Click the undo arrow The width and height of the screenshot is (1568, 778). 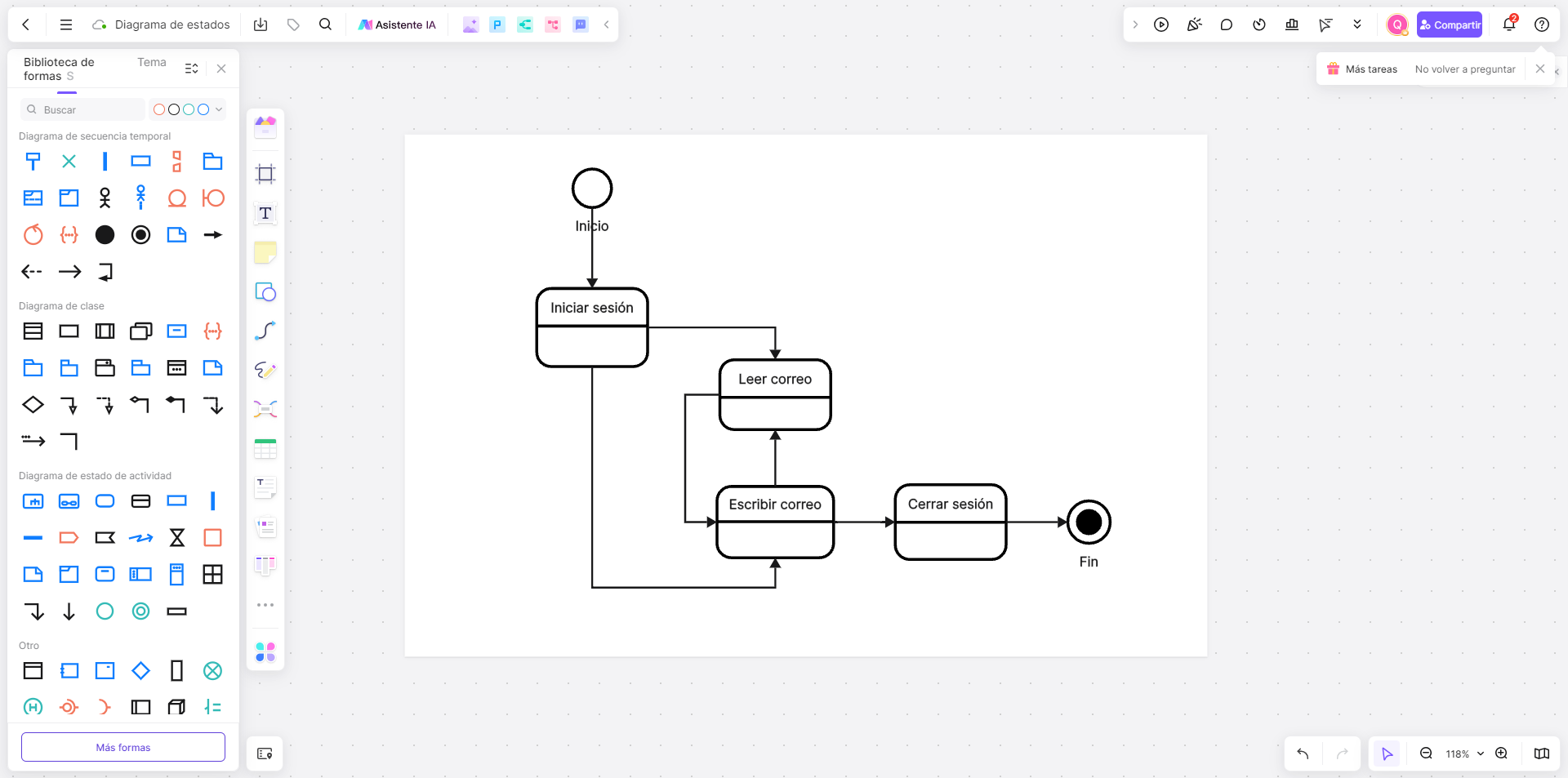[1303, 754]
